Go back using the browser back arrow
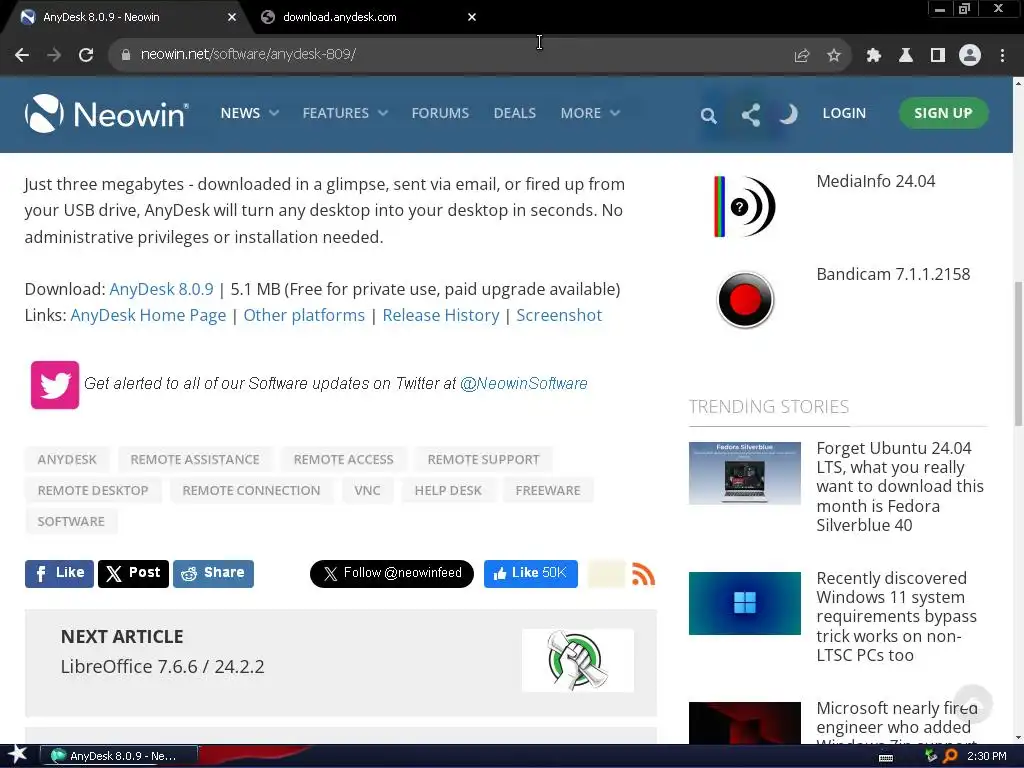 point(22,55)
